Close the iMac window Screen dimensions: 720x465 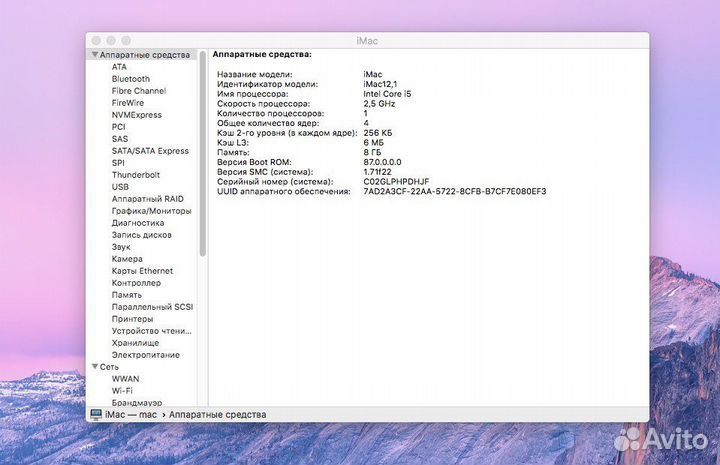pyautogui.click(x=96, y=41)
